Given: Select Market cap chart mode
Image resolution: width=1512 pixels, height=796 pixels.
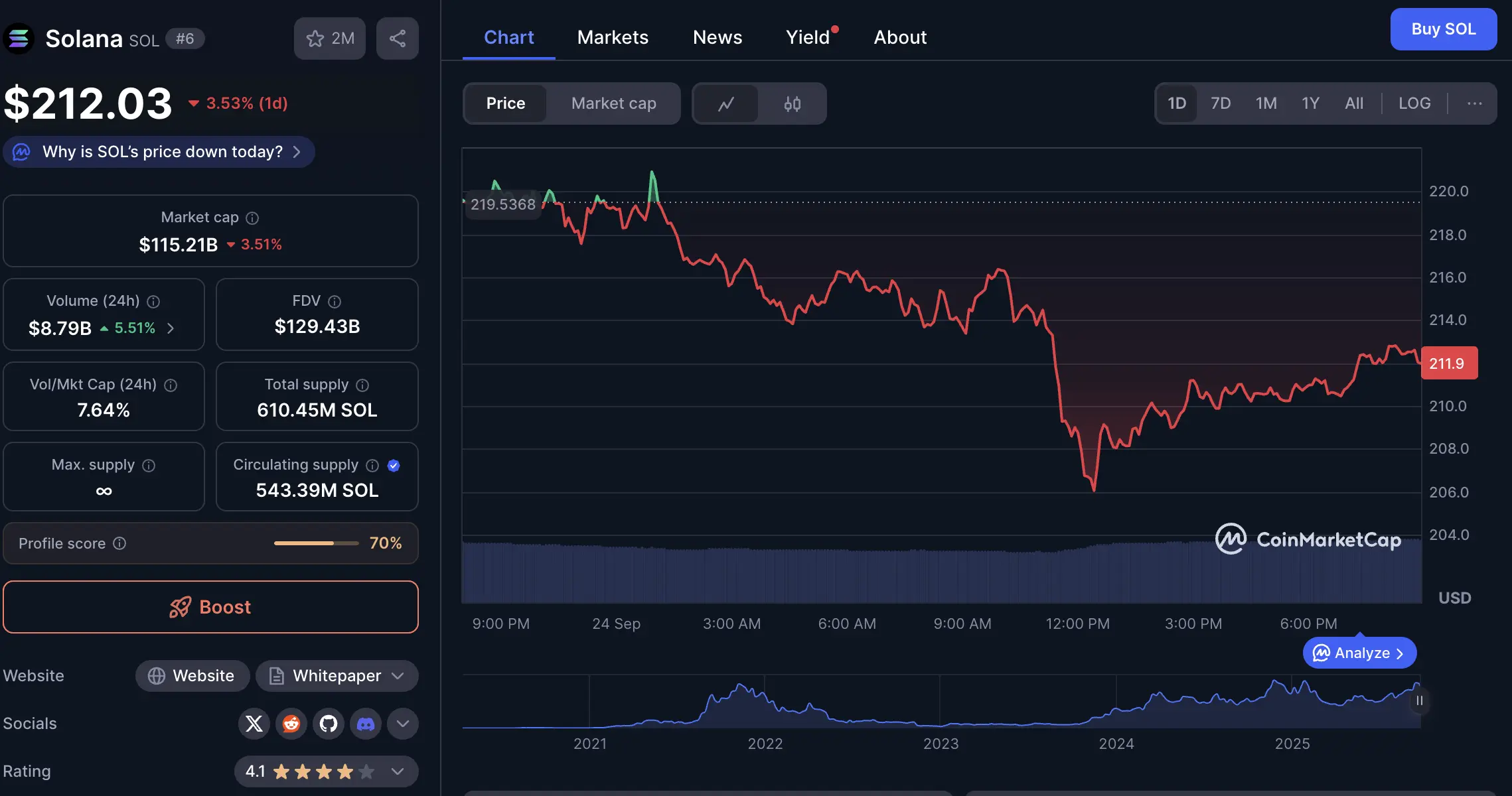Looking at the screenshot, I should click(613, 103).
